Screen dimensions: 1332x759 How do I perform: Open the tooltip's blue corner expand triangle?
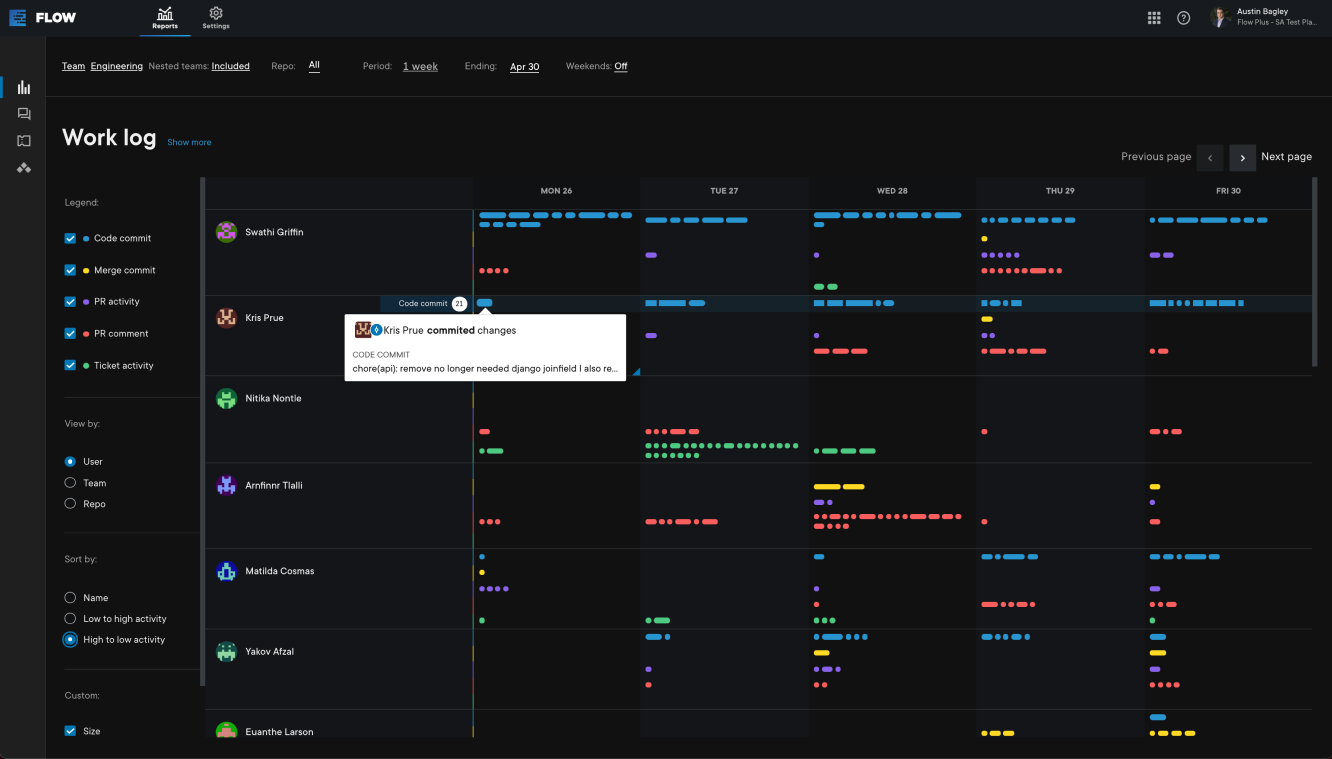(x=635, y=372)
